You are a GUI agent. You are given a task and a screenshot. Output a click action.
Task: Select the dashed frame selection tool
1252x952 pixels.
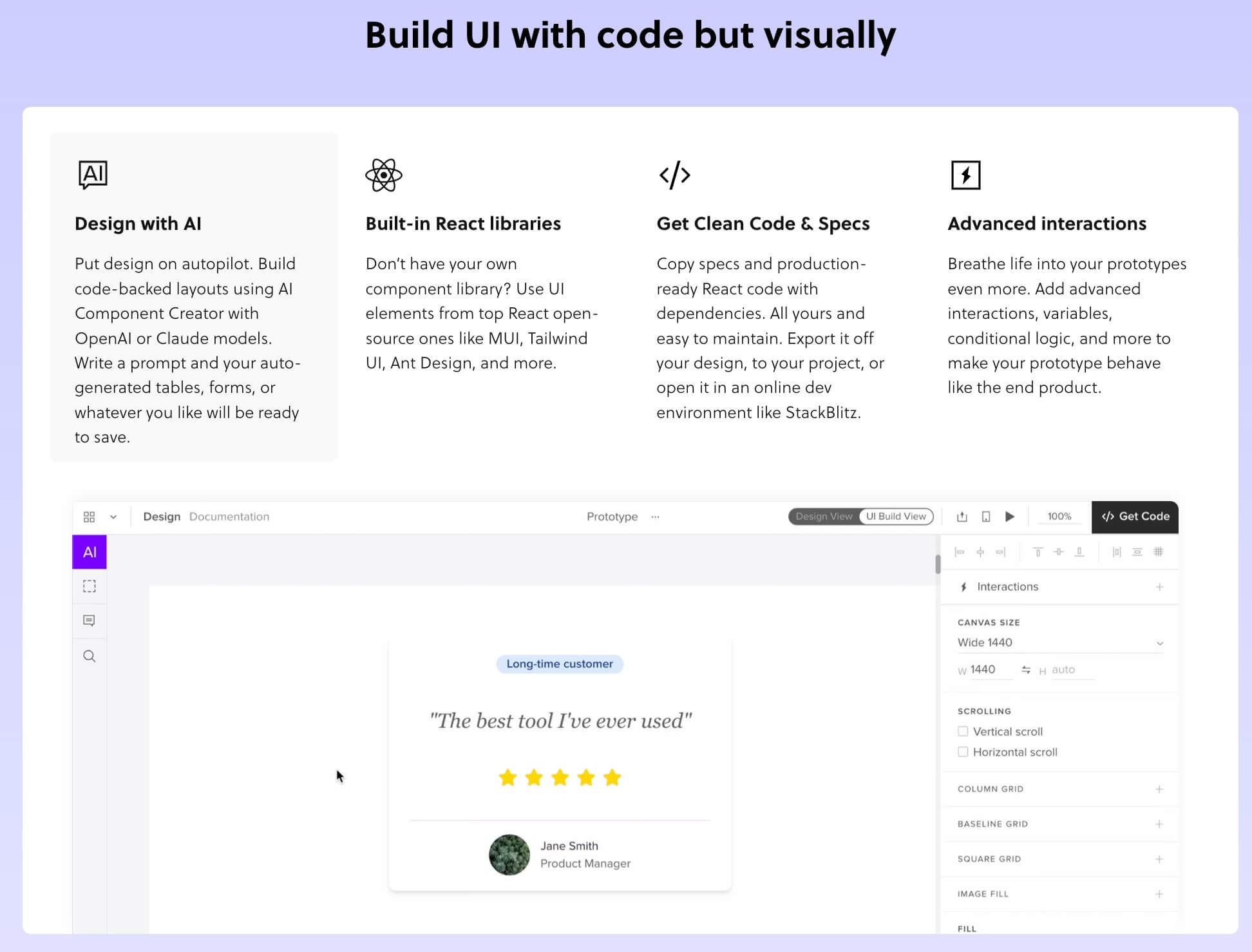click(x=90, y=586)
